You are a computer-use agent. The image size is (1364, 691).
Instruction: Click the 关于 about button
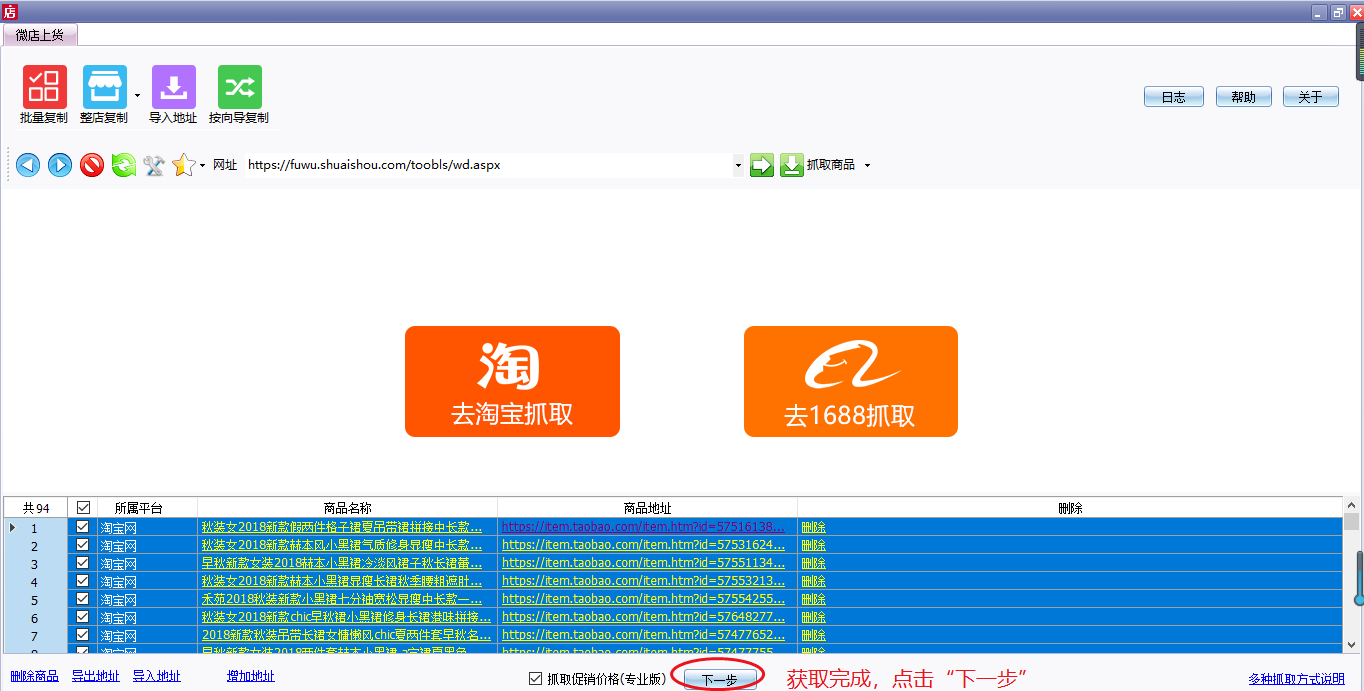(1311, 97)
